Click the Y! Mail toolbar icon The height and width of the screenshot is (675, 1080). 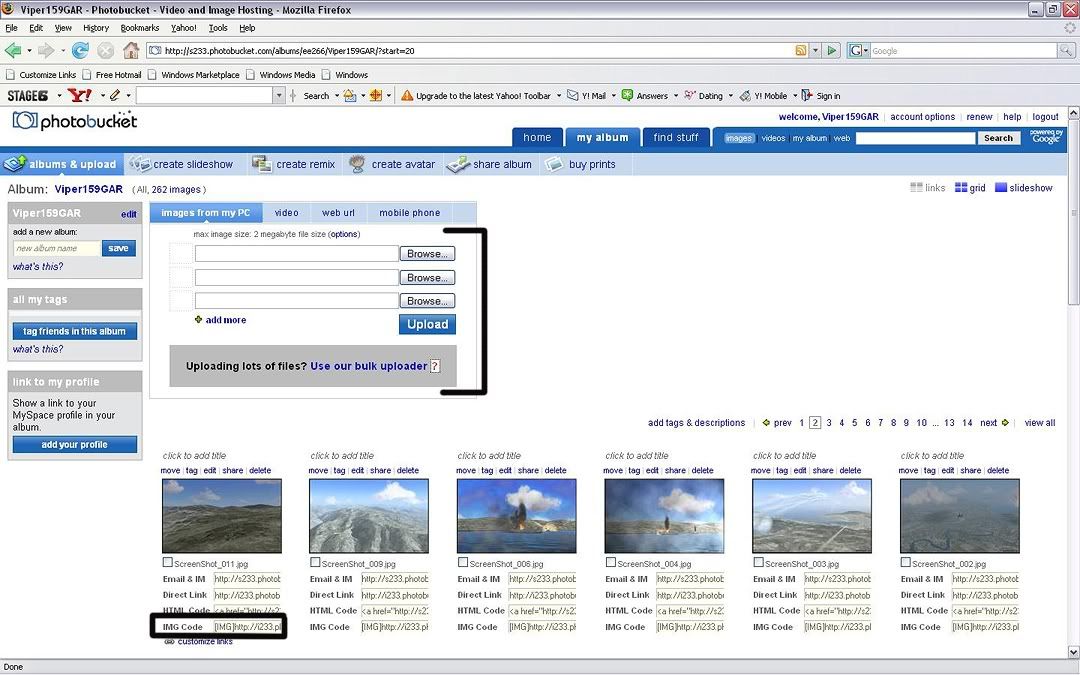pos(572,96)
